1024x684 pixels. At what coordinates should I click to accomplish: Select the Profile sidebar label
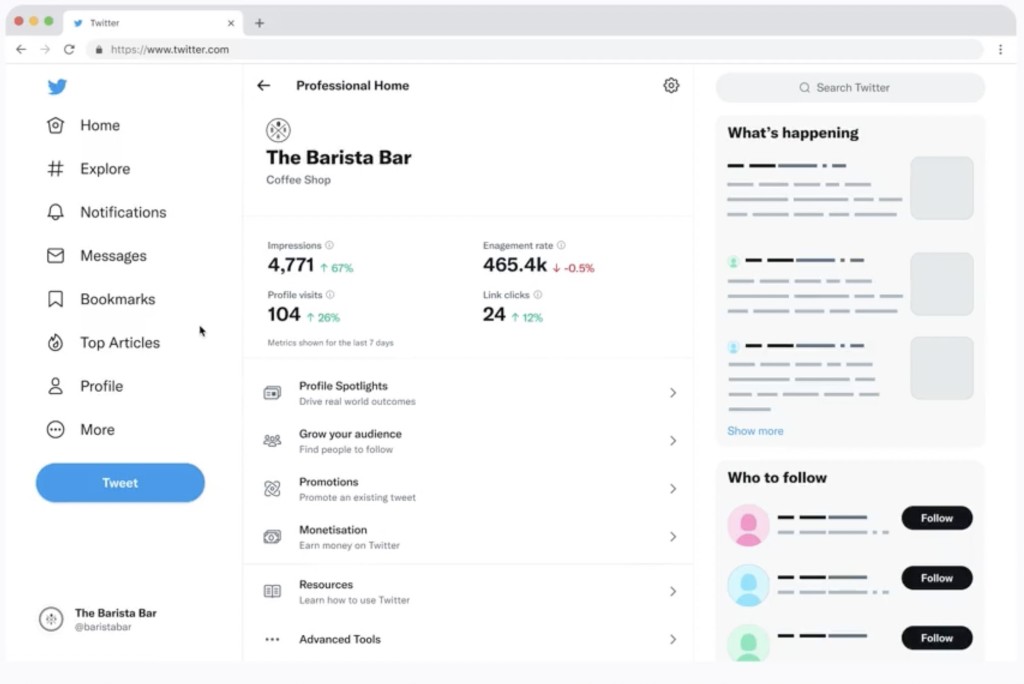pyautogui.click(x=102, y=386)
